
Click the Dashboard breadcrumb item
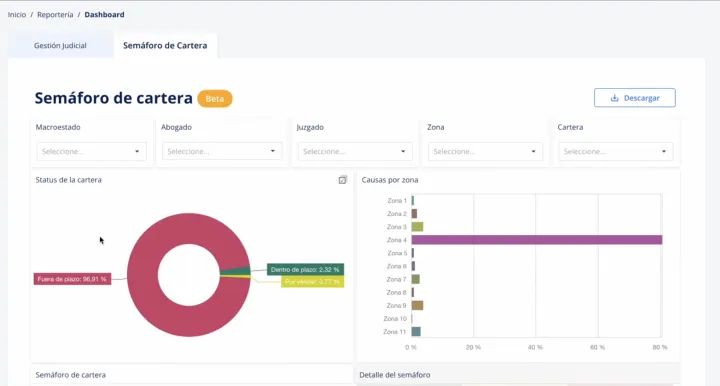pos(104,15)
